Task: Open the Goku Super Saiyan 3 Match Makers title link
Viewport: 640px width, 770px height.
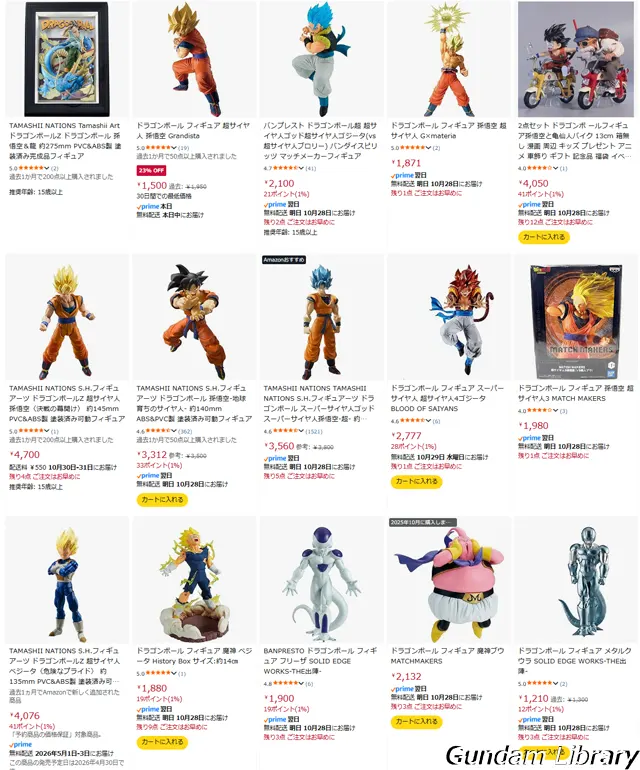Action: (576, 393)
